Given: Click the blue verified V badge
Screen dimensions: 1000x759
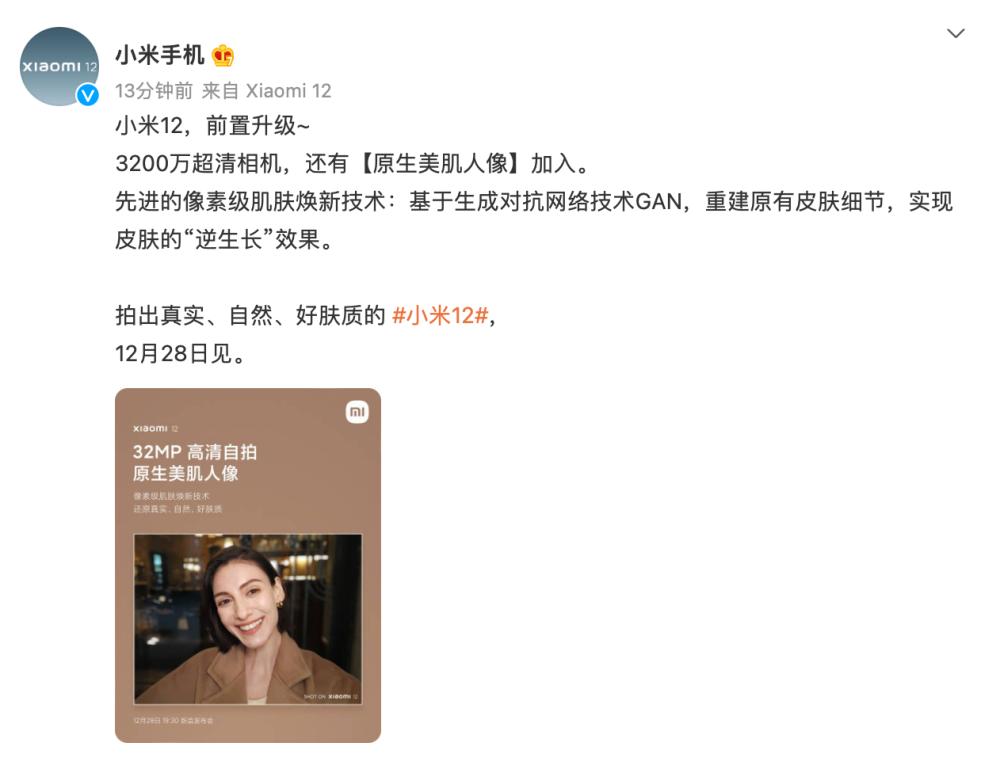Looking at the screenshot, I should click(x=87, y=95).
